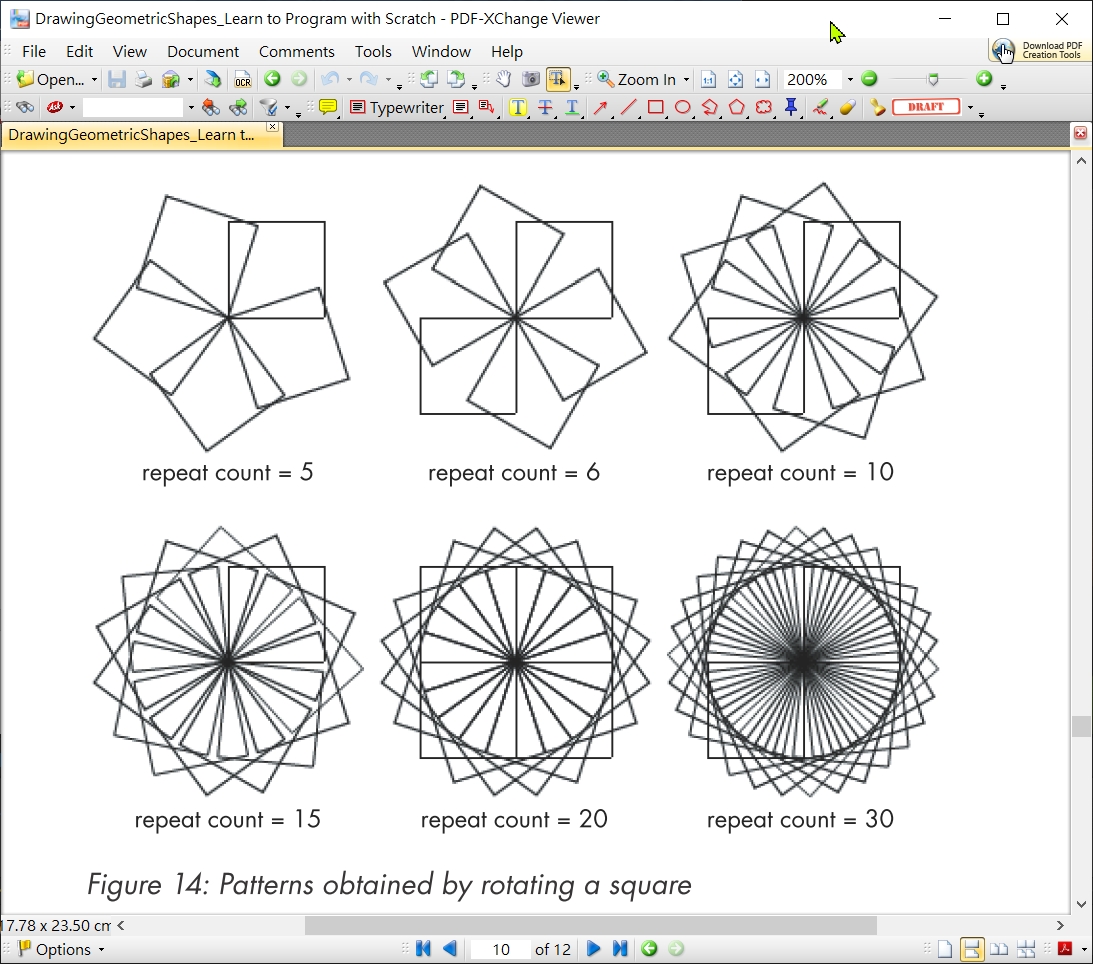Open the DRAFT stamp dropdown arrow
1093x964 pixels.
[968, 107]
